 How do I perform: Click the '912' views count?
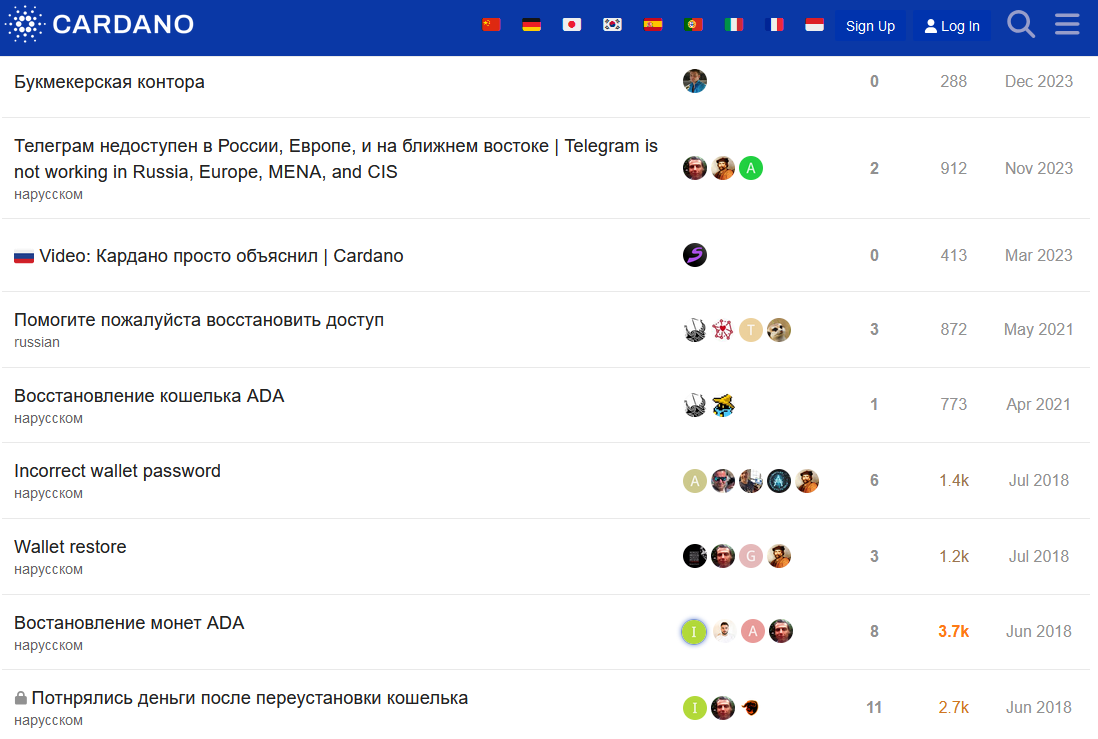953,168
